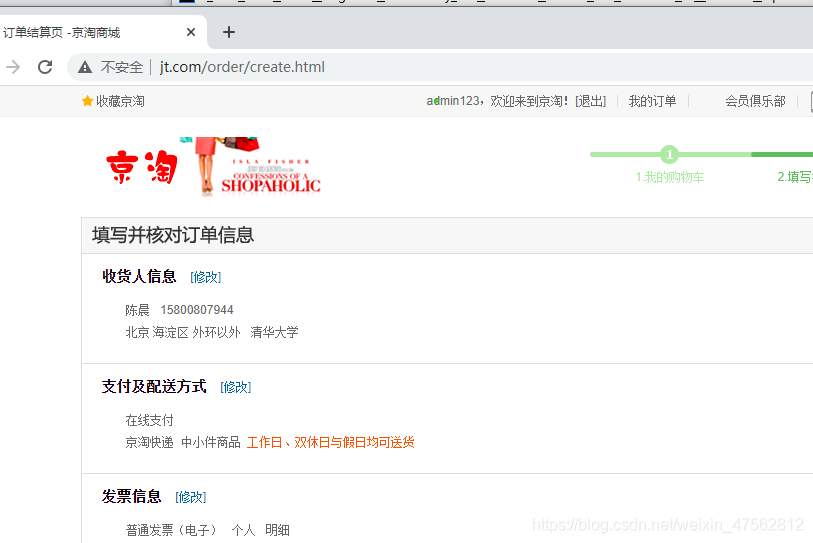Viewport: 813px width, 543px height.
Task: Open a new browser tab
Action: click(229, 32)
